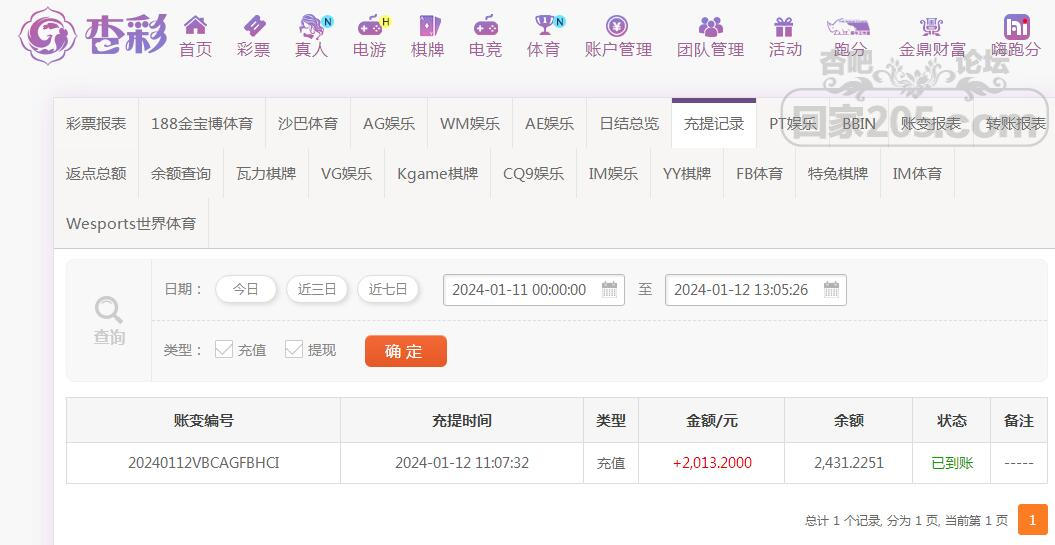
Task: Click end date field 2024-01-12 13:05:26
Action: click(x=756, y=290)
